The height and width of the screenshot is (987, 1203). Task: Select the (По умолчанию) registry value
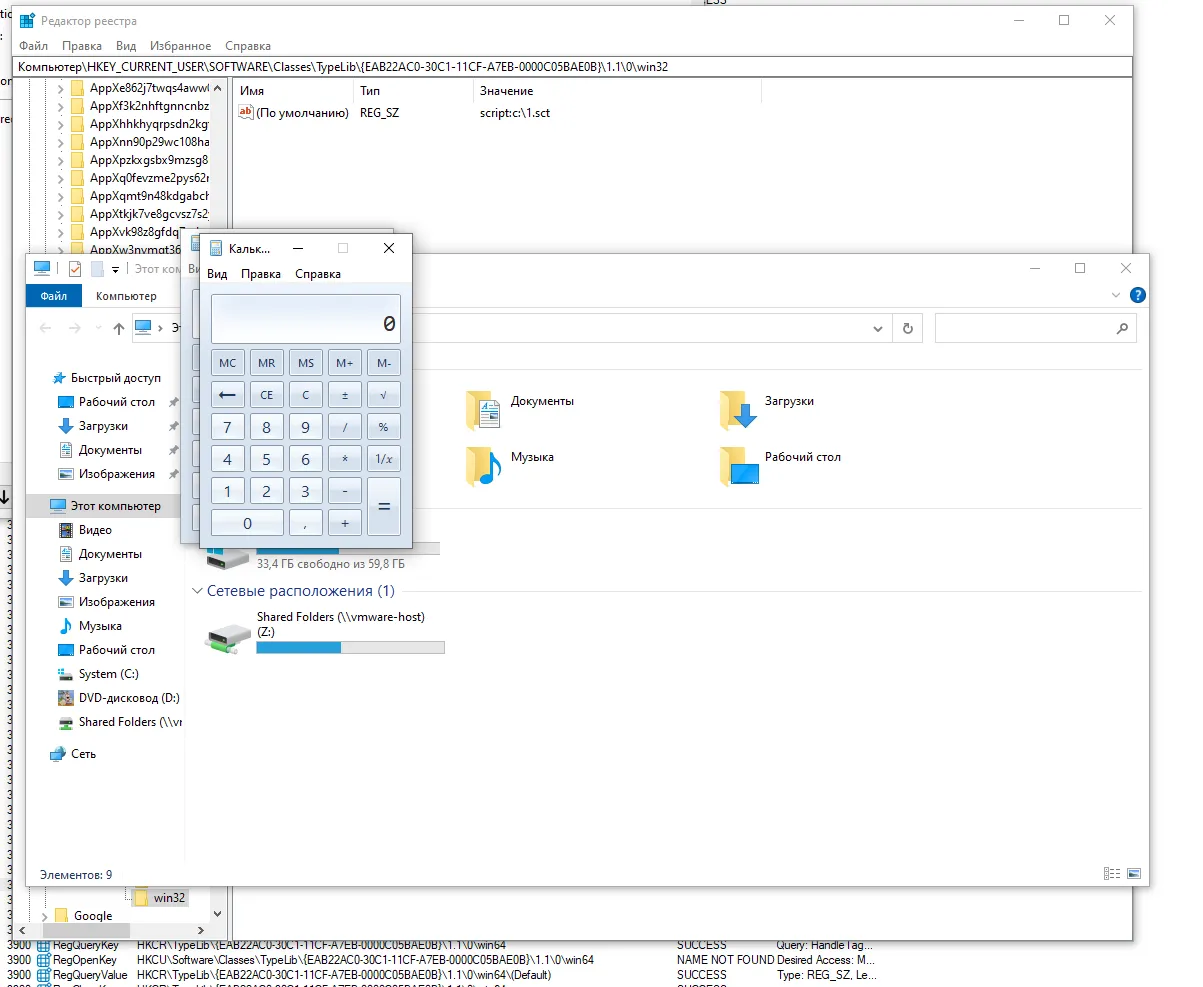(301, 113)
